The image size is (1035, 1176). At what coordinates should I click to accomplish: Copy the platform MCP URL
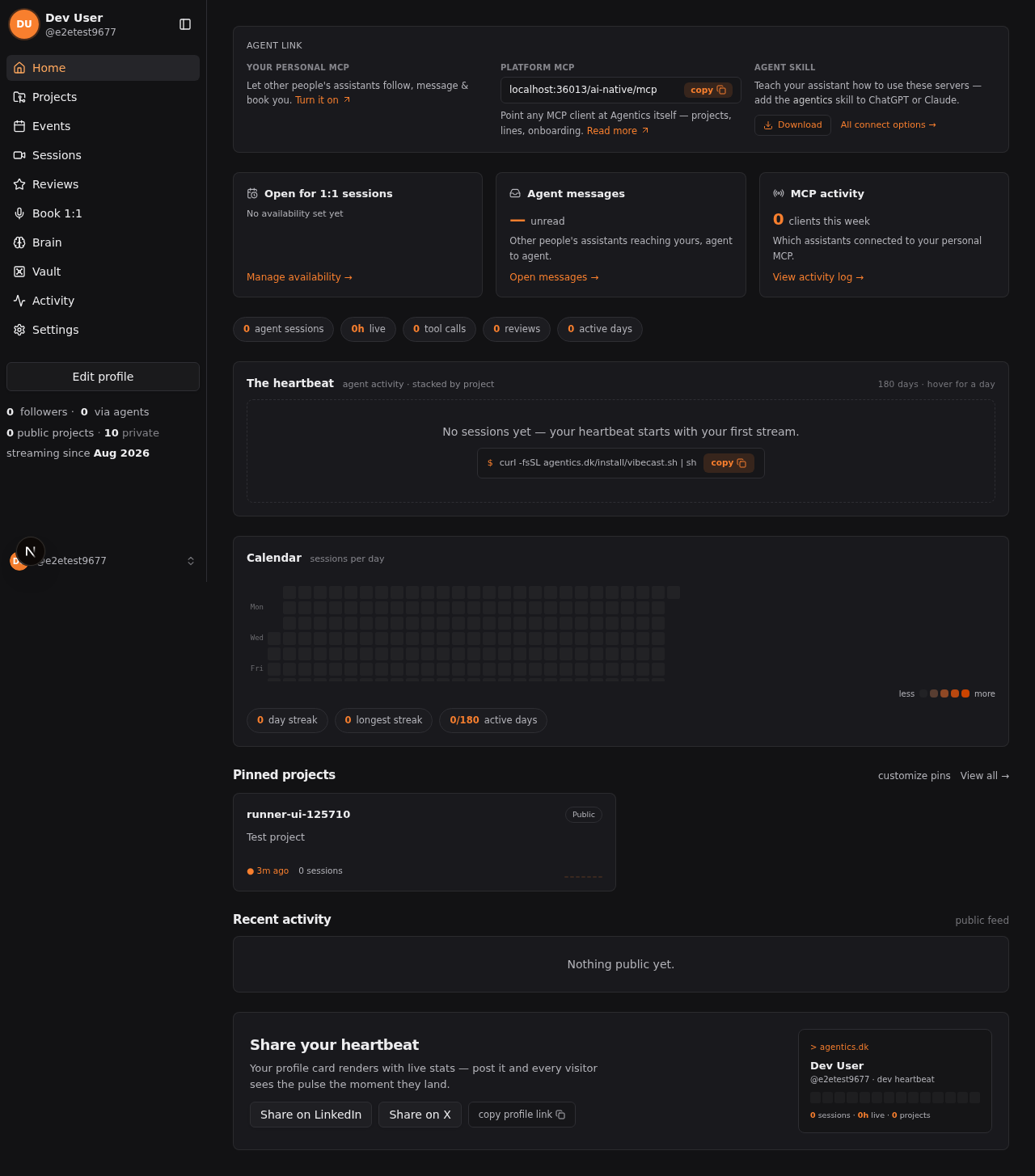708,91
